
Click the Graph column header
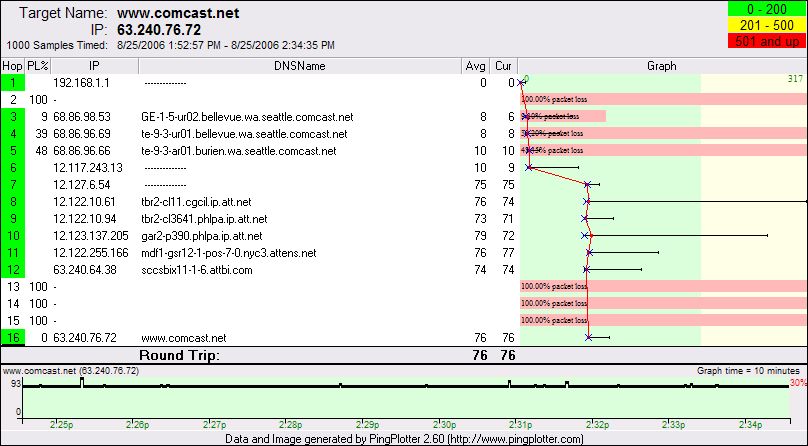pos(662,66)
